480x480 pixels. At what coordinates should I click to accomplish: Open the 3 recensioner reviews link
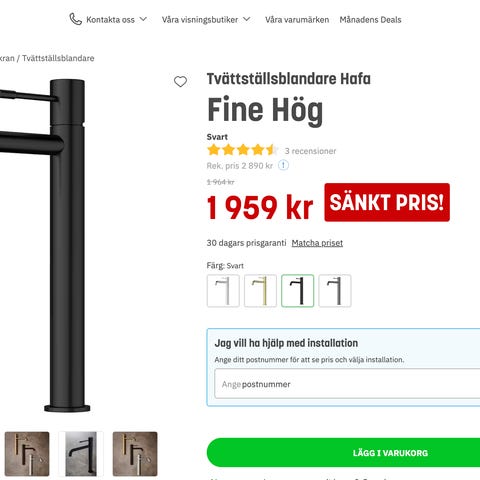(310, 151)
